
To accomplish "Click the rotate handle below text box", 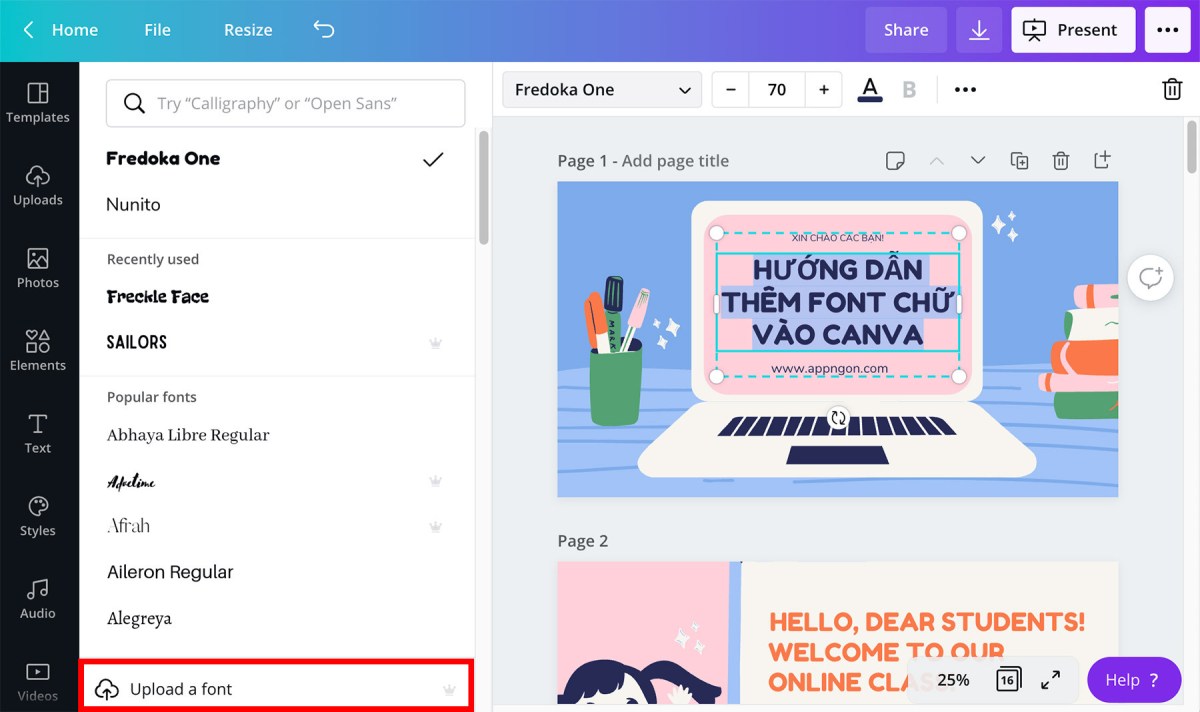I will coord(838,417).
